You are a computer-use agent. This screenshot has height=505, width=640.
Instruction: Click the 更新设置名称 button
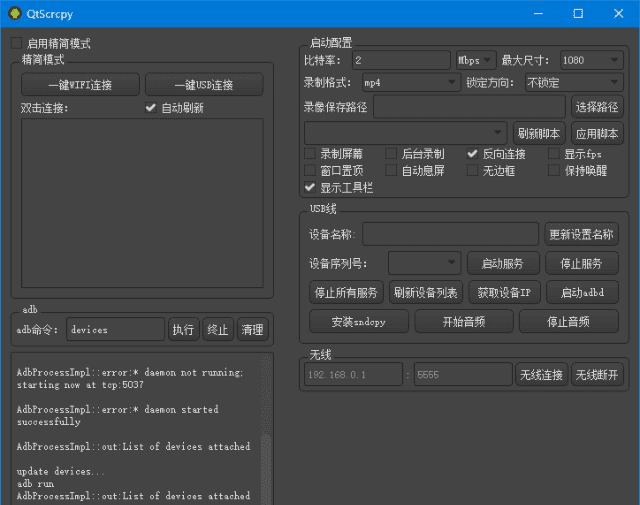point(581,234)
